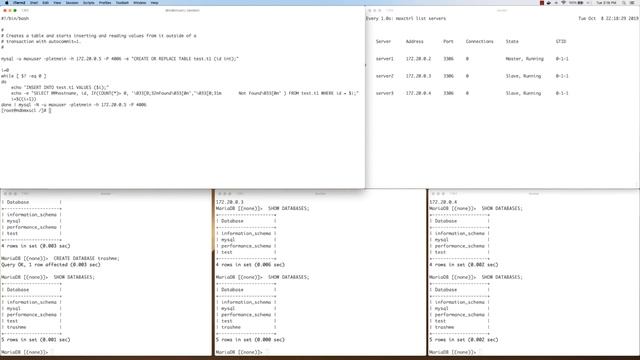Click the GTID column header
The height and width of the screenshot is (360, 640).
click(561, 42)
